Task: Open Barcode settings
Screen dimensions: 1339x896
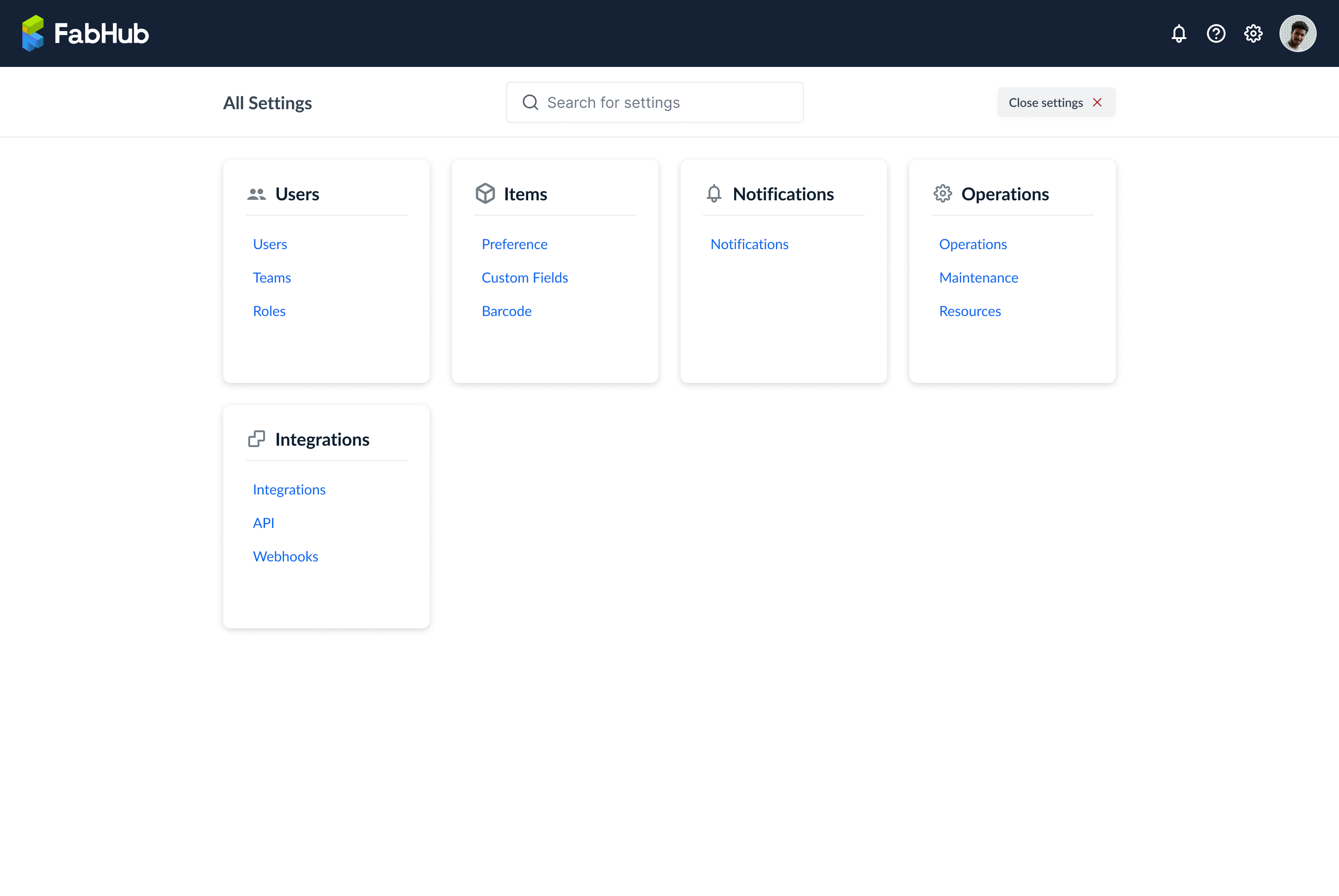Action: tap(506, 311)
